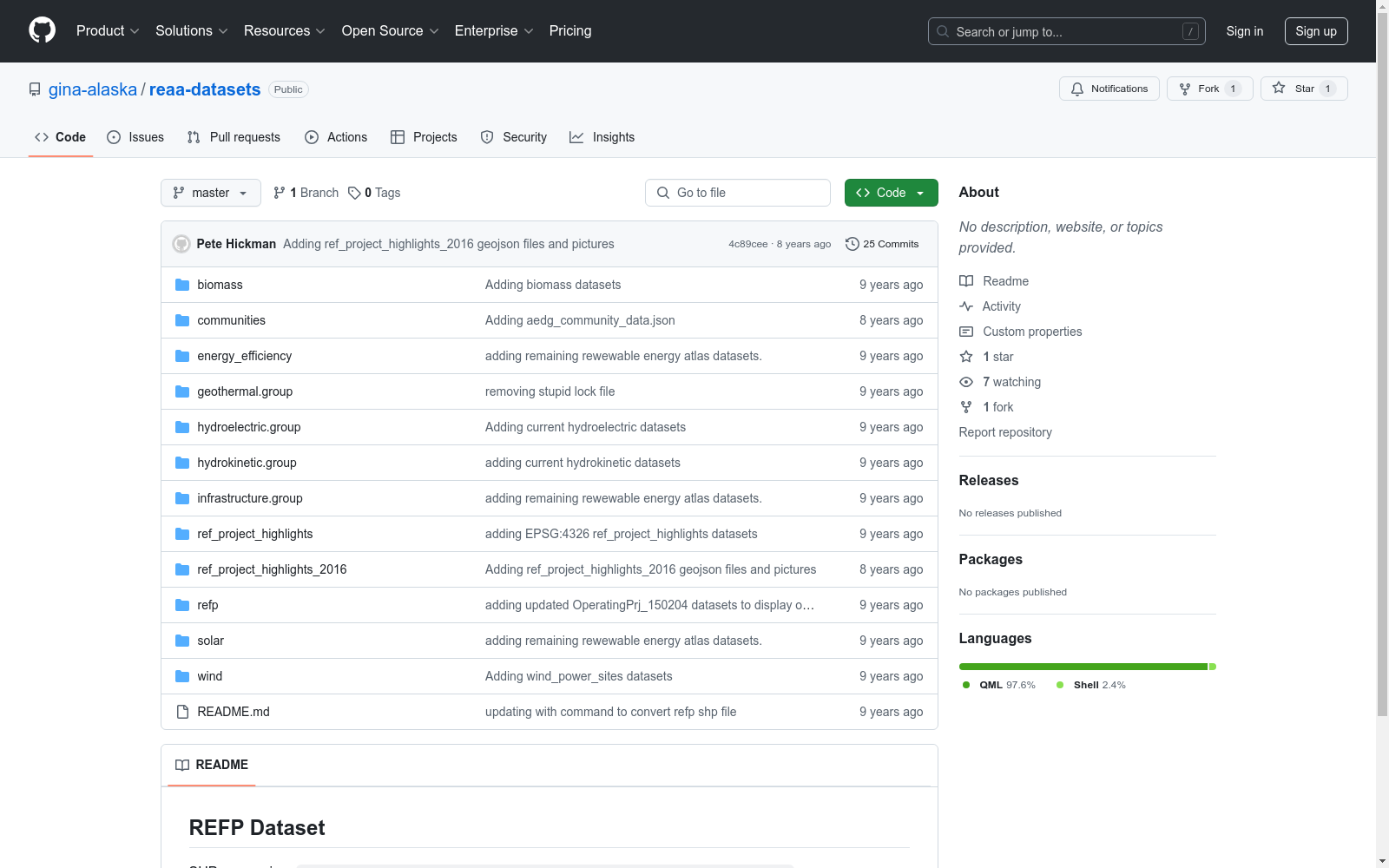
Task: Click the eye icon beside 7 watching
Action: pos(966,382)
